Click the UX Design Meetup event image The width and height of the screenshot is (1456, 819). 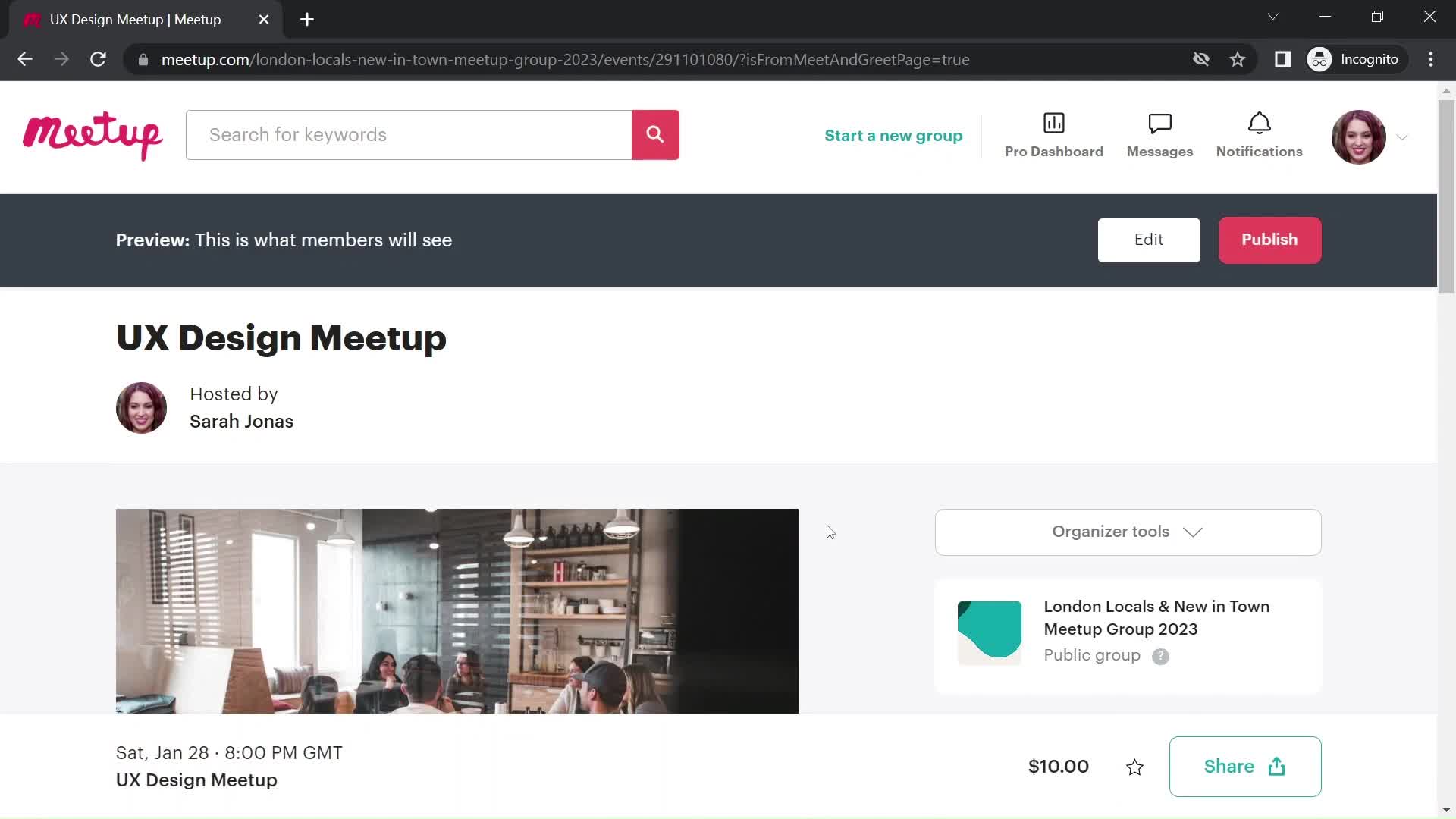click(x=457, y=611)
